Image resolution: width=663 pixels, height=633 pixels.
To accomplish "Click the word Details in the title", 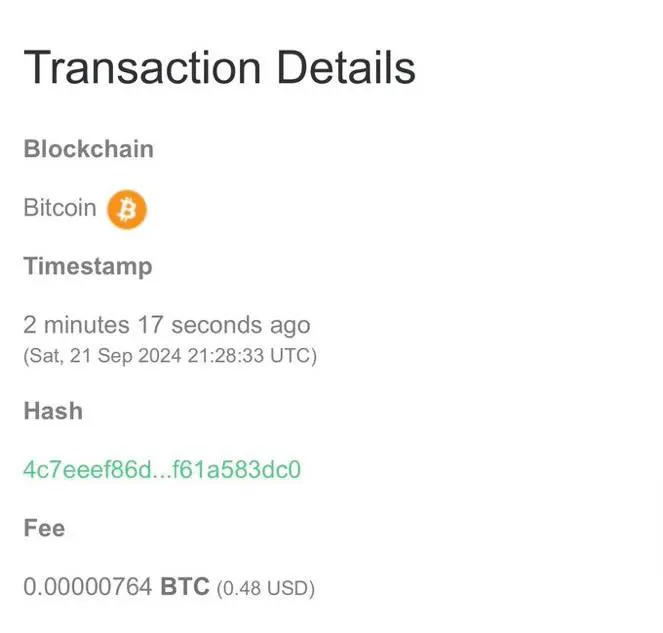I will coord(347,68).
